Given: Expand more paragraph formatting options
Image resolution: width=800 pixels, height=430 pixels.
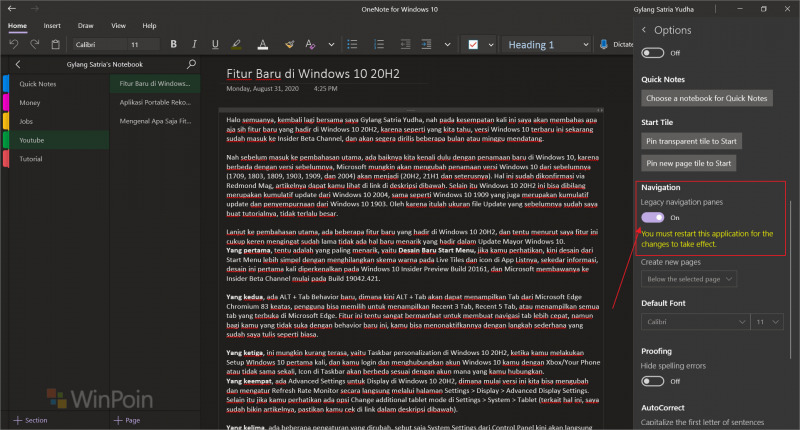Looking at the screenshot, I should [447, 44].
